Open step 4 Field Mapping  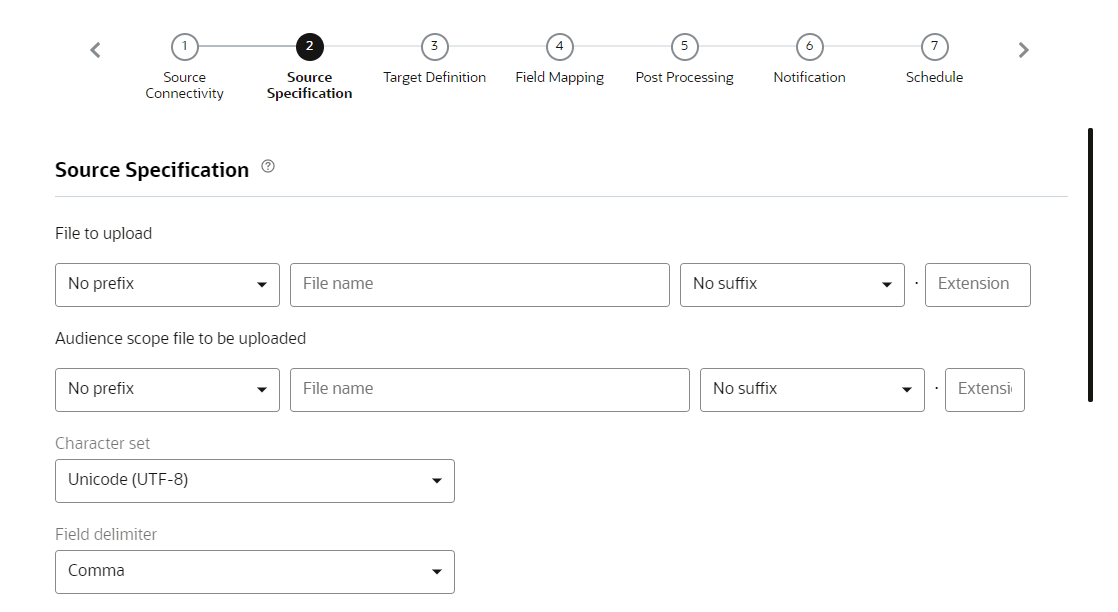[x=559, y=47]
